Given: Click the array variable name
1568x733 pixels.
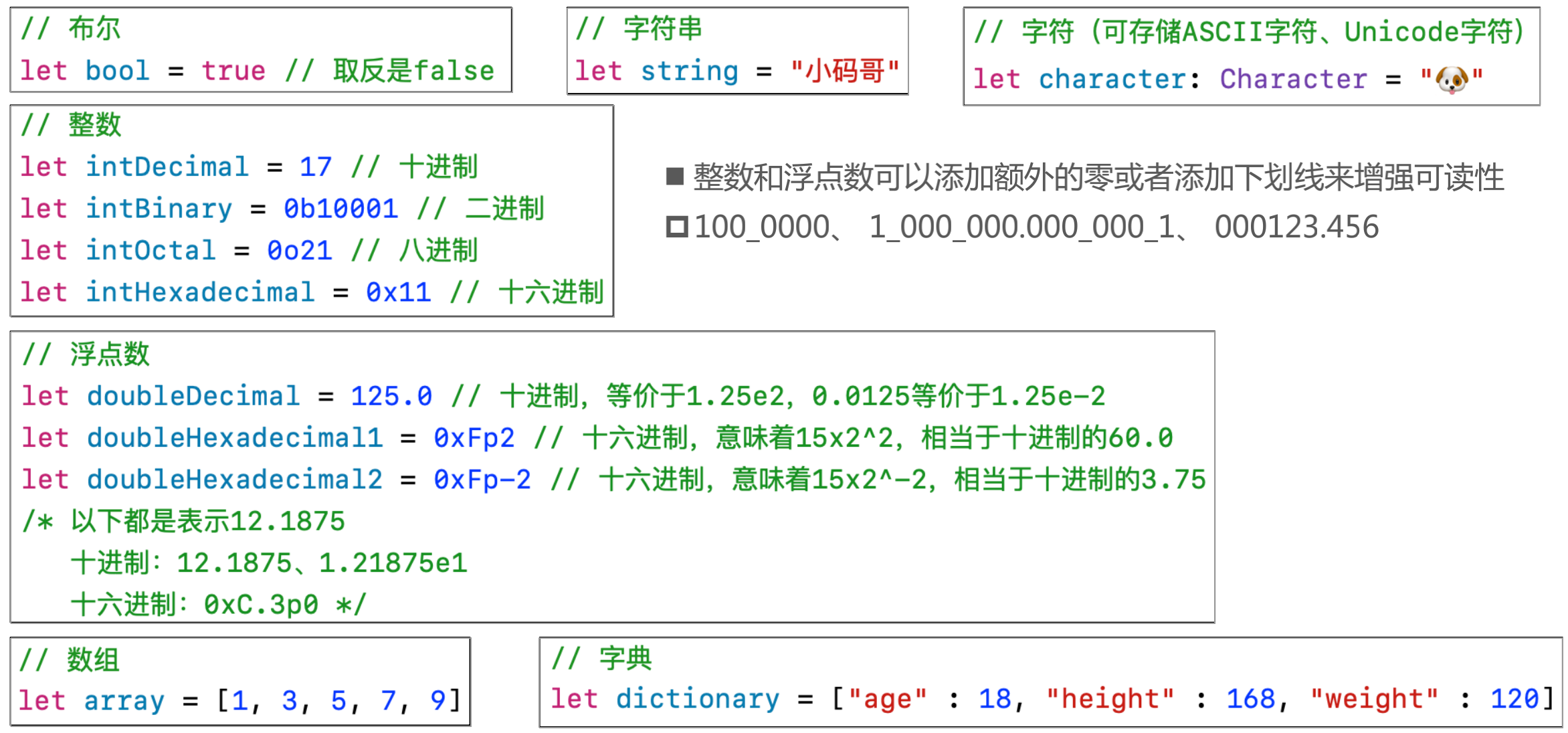Looking at the screenshot, I should point(124,701).
